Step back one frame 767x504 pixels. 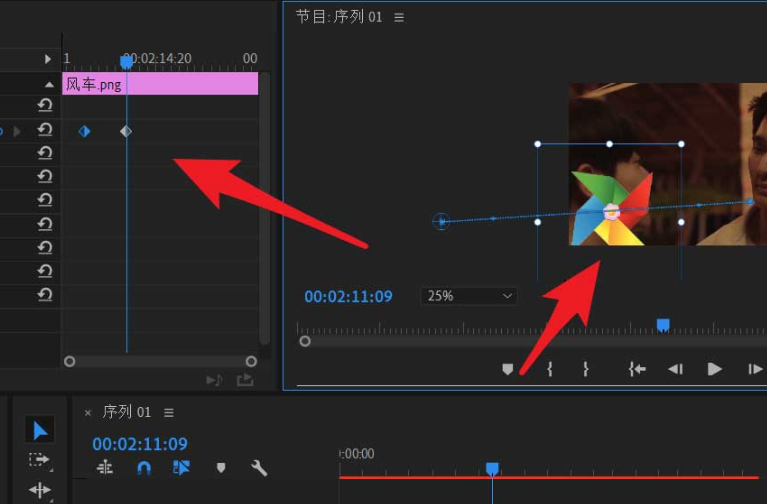coord(676,369)
